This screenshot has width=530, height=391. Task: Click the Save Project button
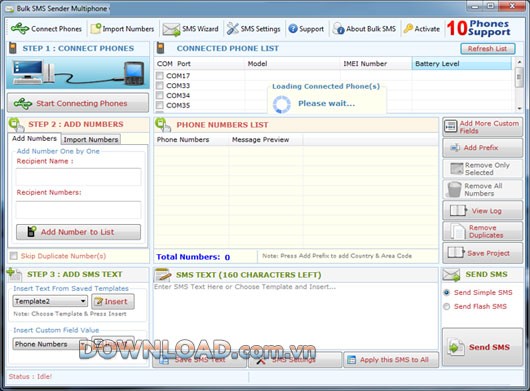(x=483, y=253)
